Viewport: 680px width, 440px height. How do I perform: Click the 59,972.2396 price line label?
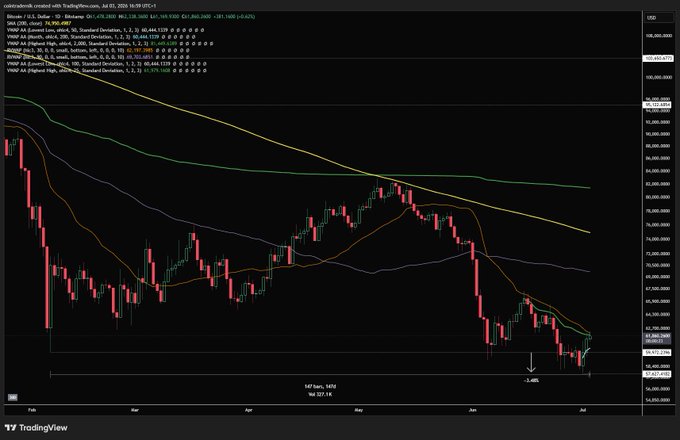click(658, 352)
